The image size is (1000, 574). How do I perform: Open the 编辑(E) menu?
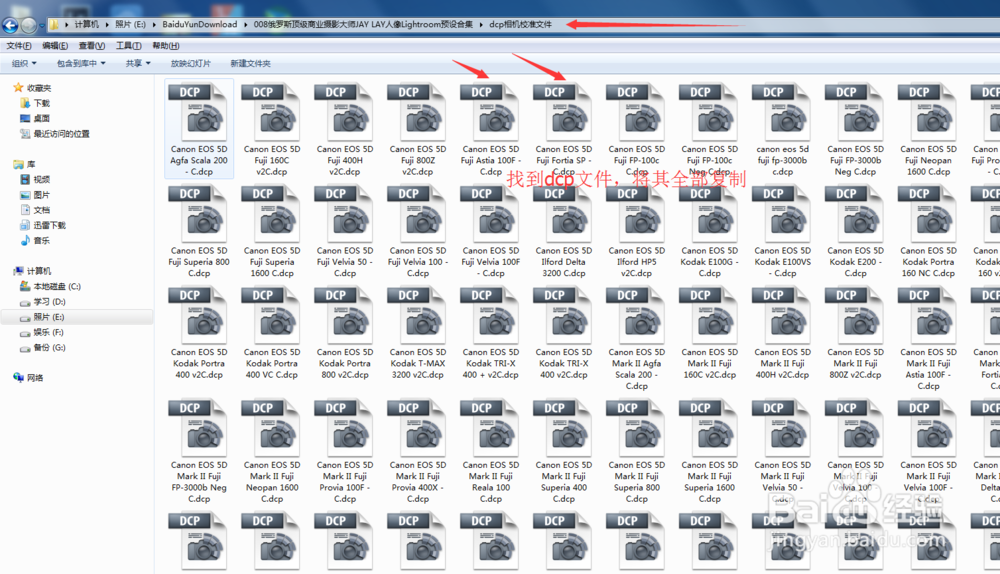(55, 46)
